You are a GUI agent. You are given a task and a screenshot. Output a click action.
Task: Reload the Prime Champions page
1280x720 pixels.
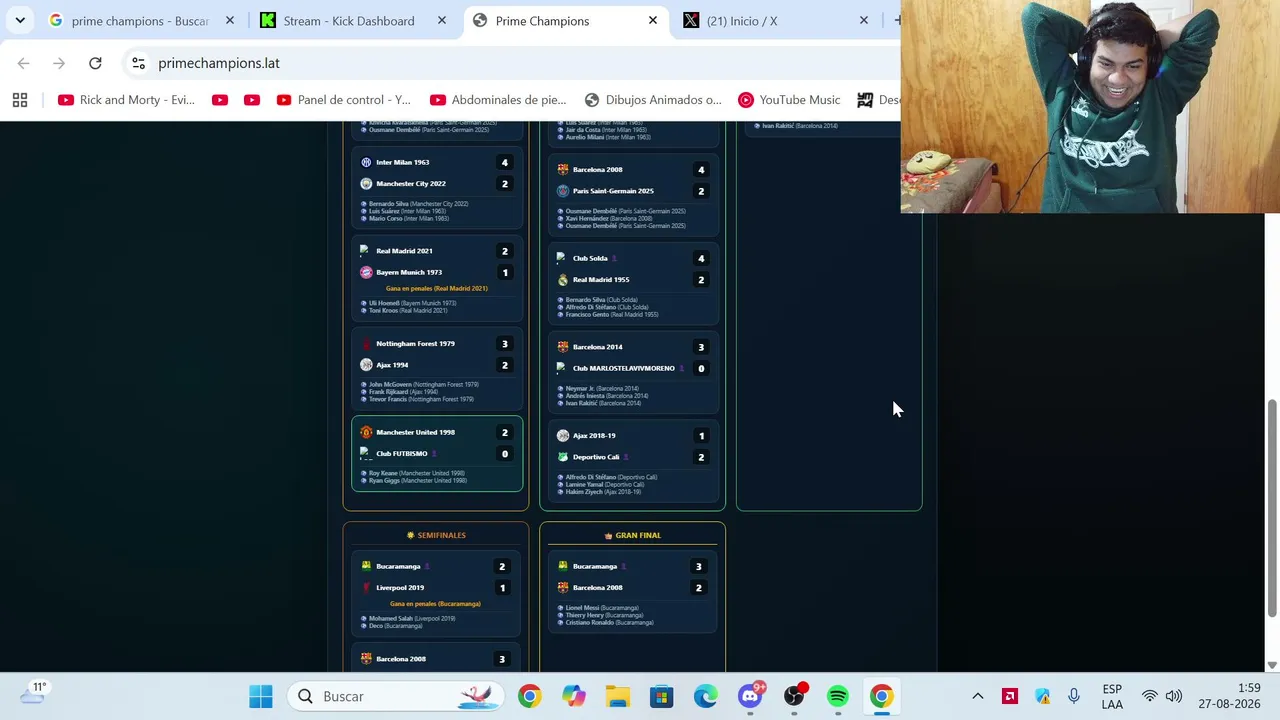tap(95, 63)
